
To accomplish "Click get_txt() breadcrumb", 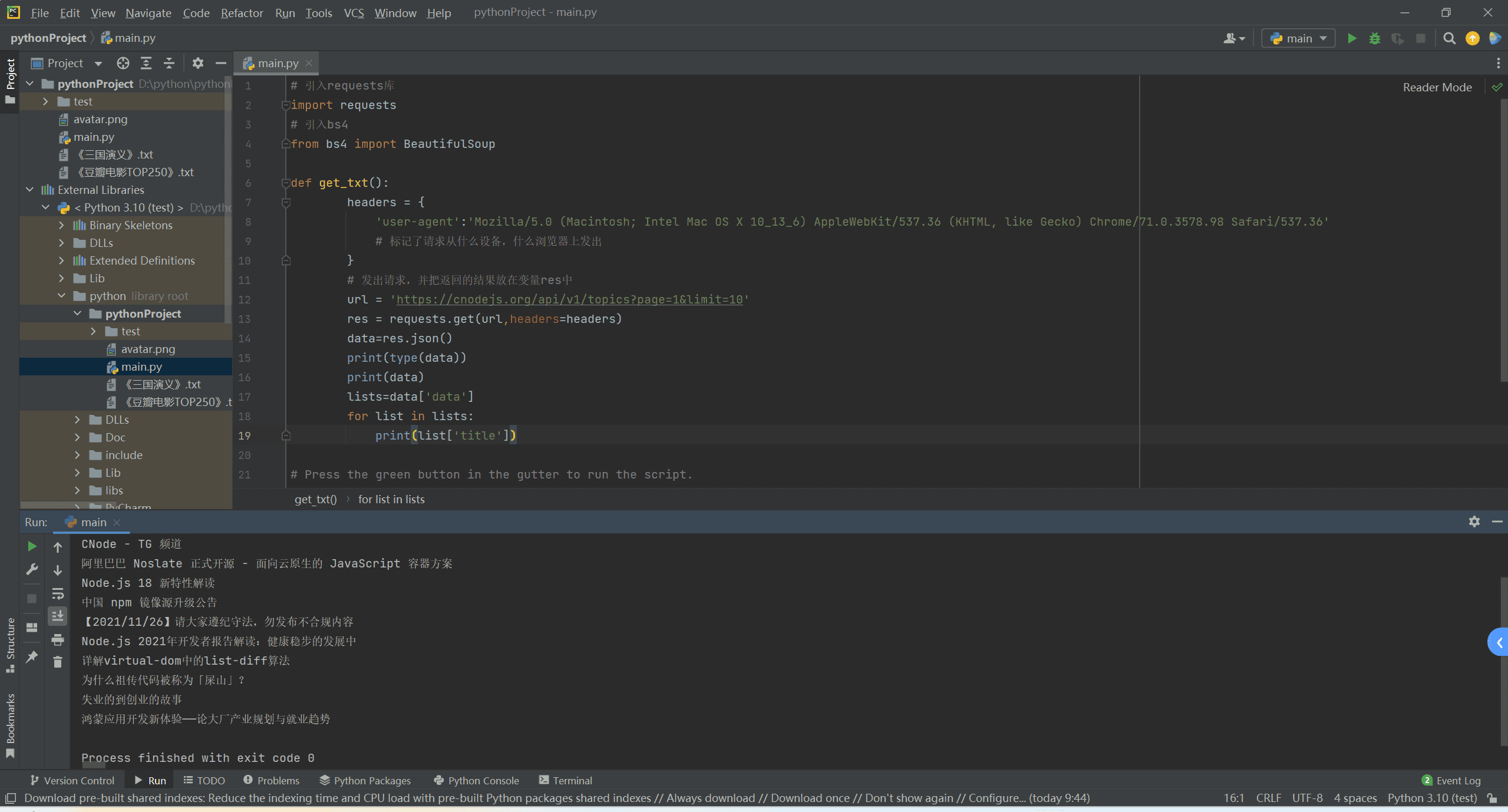I will click(x=315, y=499).
